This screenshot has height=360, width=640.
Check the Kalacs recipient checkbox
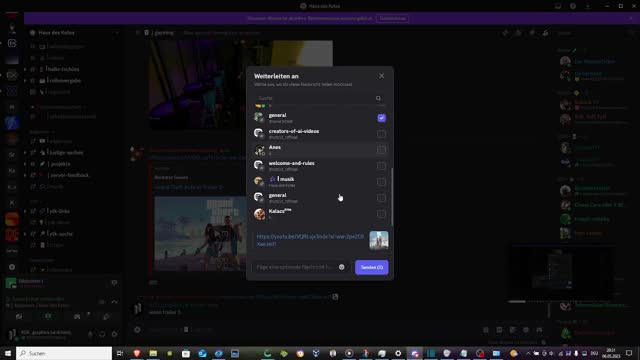coord(381,214)
